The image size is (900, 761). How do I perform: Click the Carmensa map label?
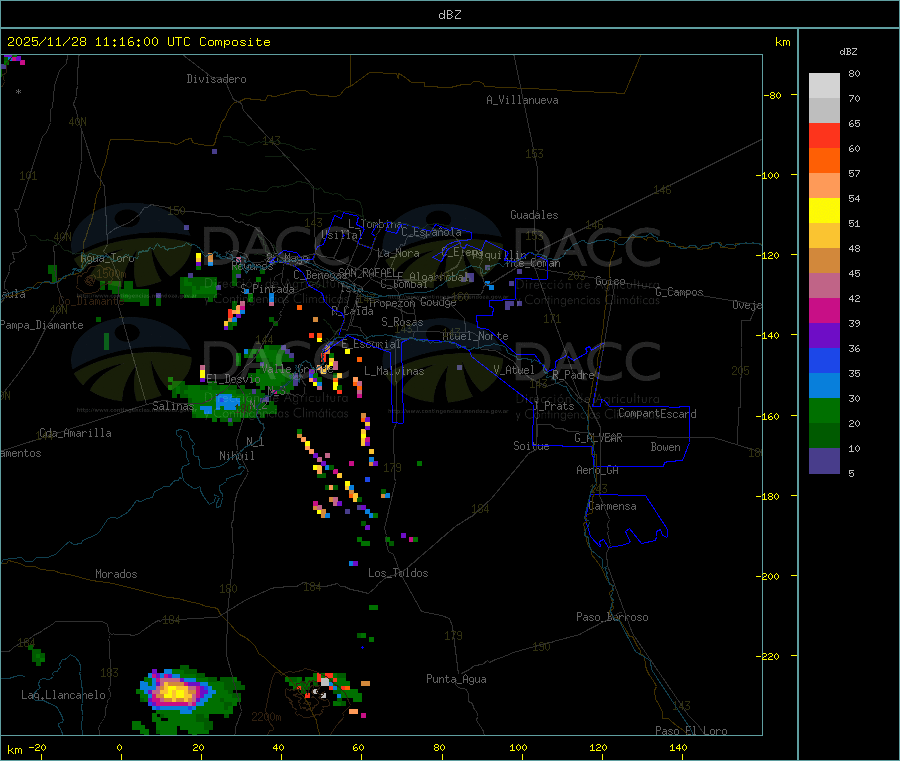click(x=612, y=506)
